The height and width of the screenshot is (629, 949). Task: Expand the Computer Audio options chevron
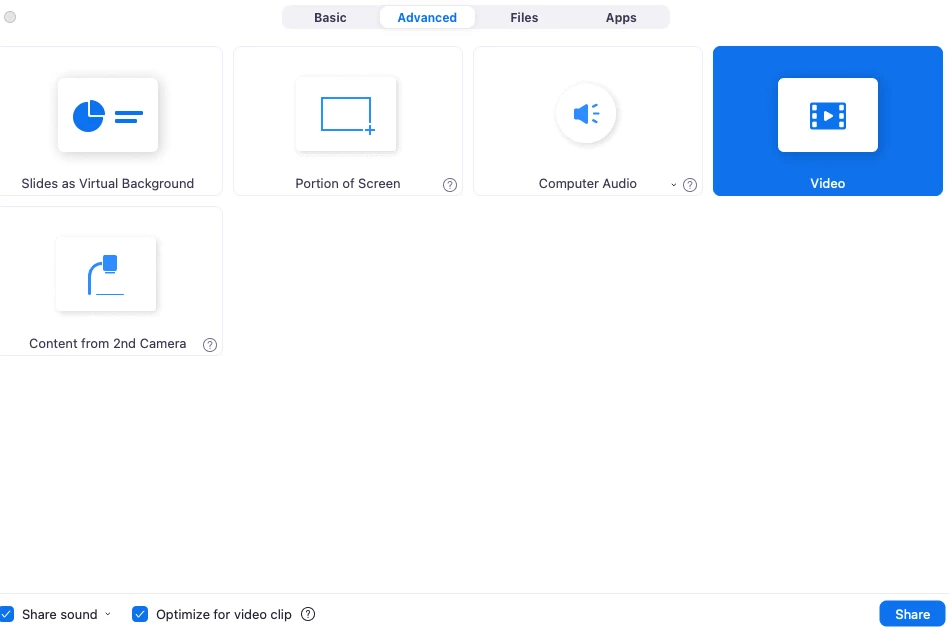coord(674,185)
